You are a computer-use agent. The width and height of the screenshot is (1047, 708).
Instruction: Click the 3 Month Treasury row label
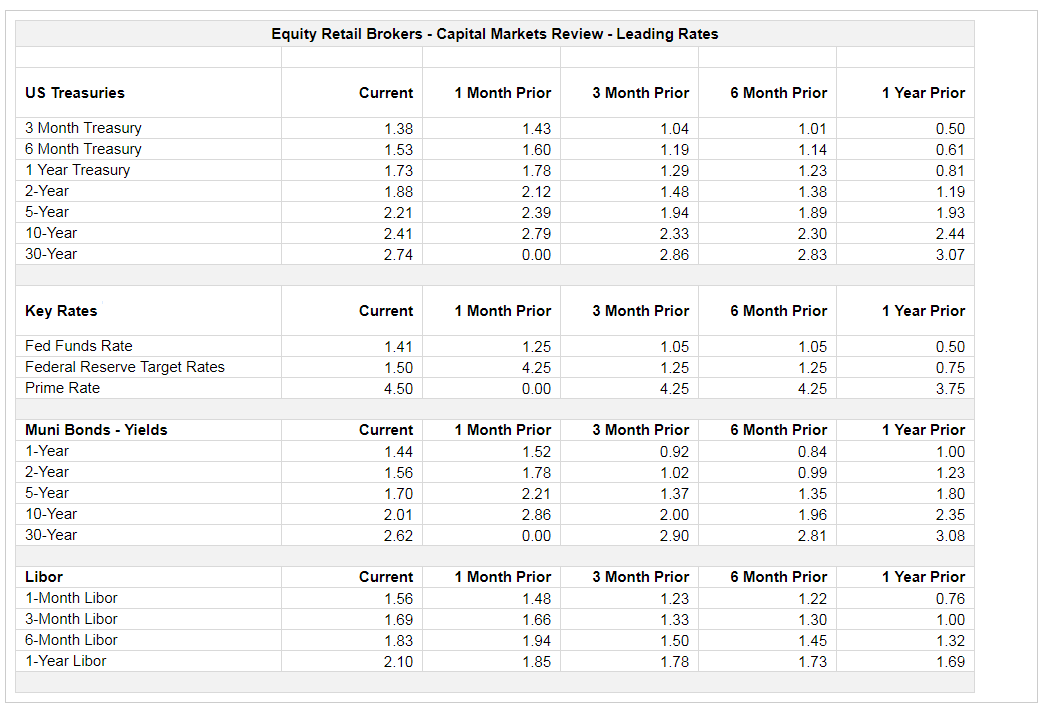pos(82,128)
